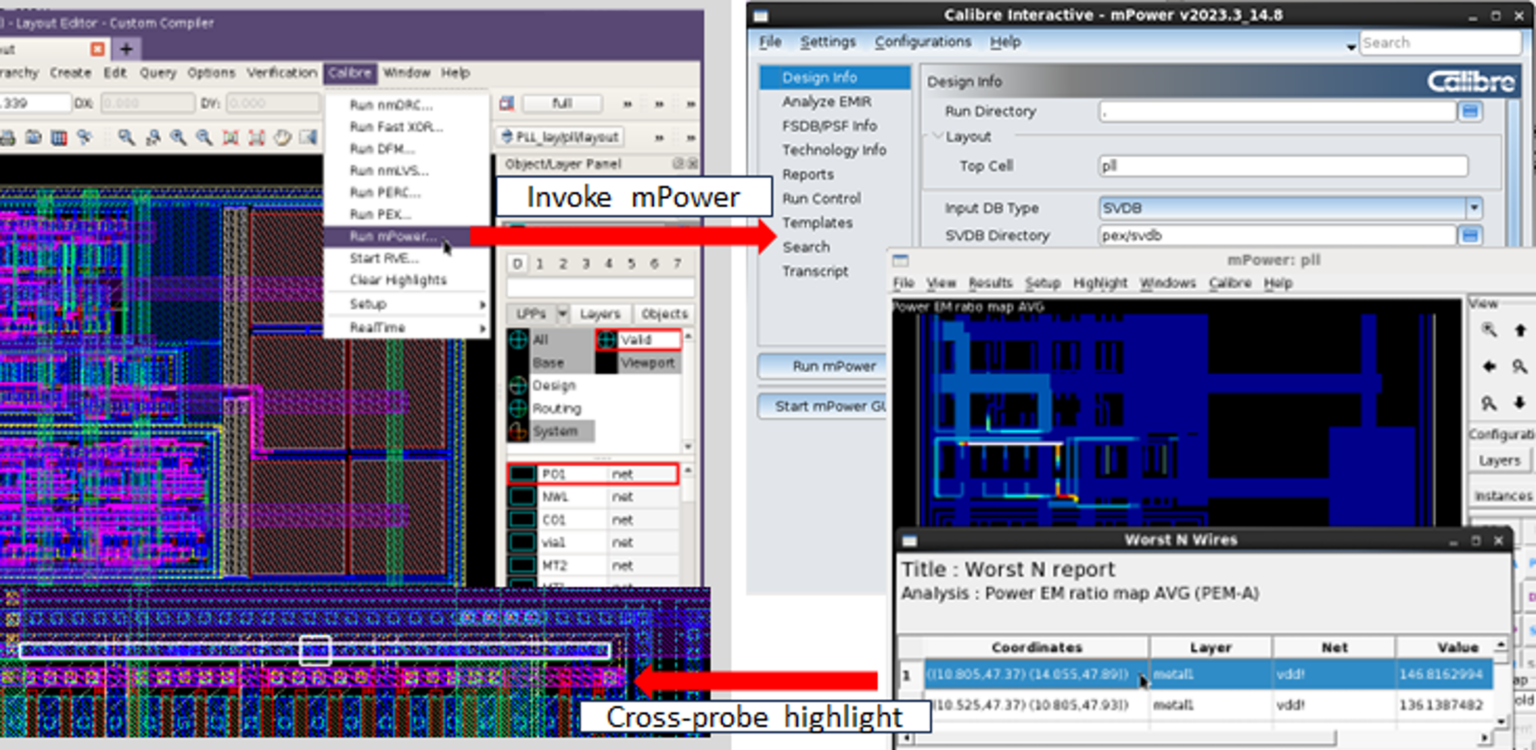Select the zoom-out tool in mPower View panel
1536x750 pixels.
1489,404
